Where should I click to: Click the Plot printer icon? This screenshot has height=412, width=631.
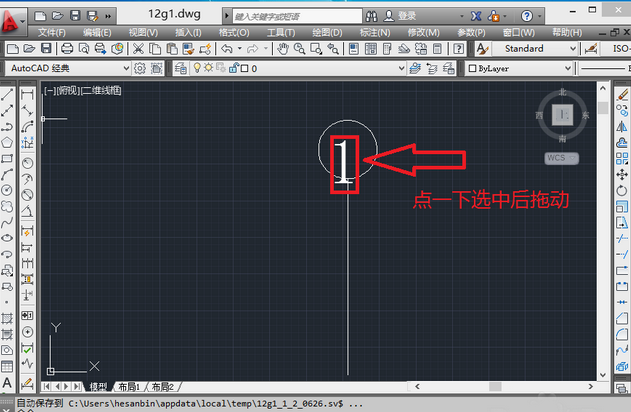point(67,49)
